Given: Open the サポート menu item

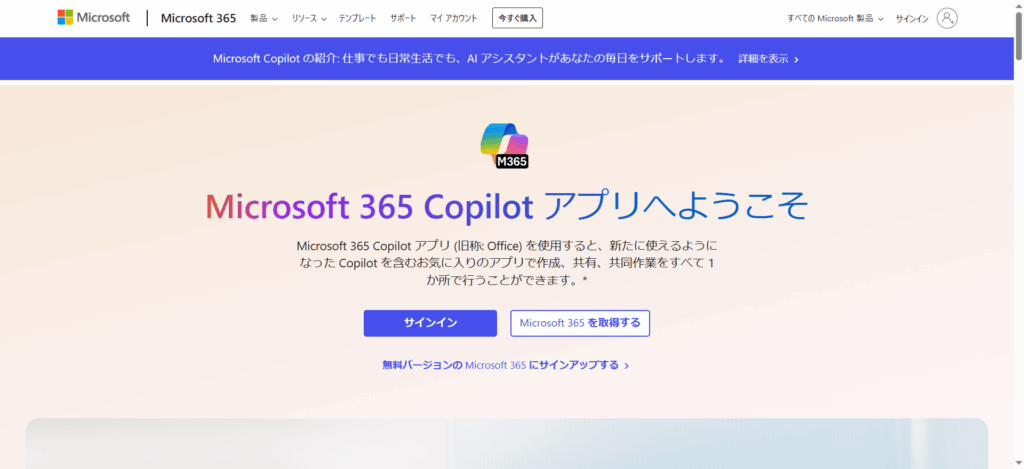Looking at the screenshot, I should 403,18.
